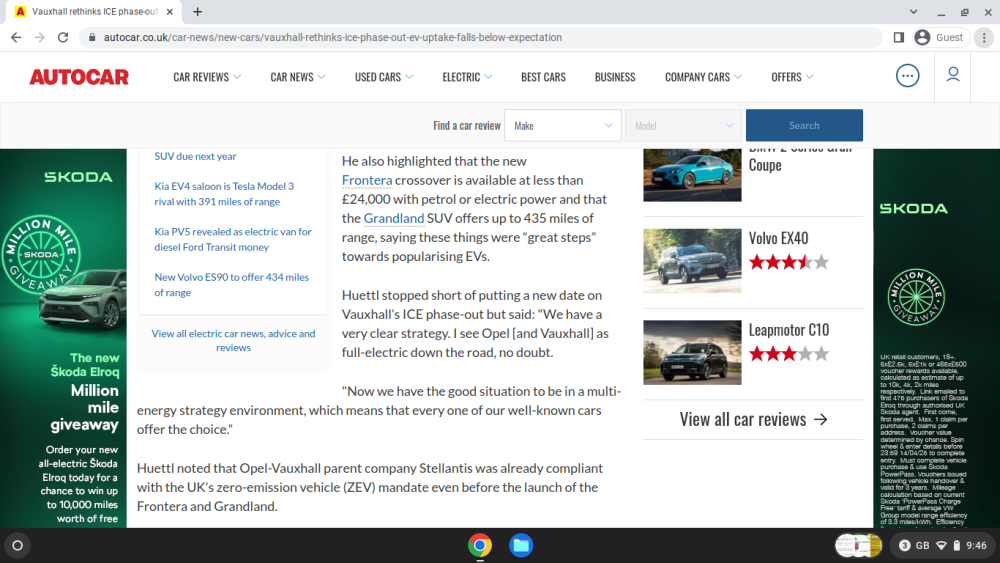Open the recent screenshot preview in shelf

[x=858, y=545]
